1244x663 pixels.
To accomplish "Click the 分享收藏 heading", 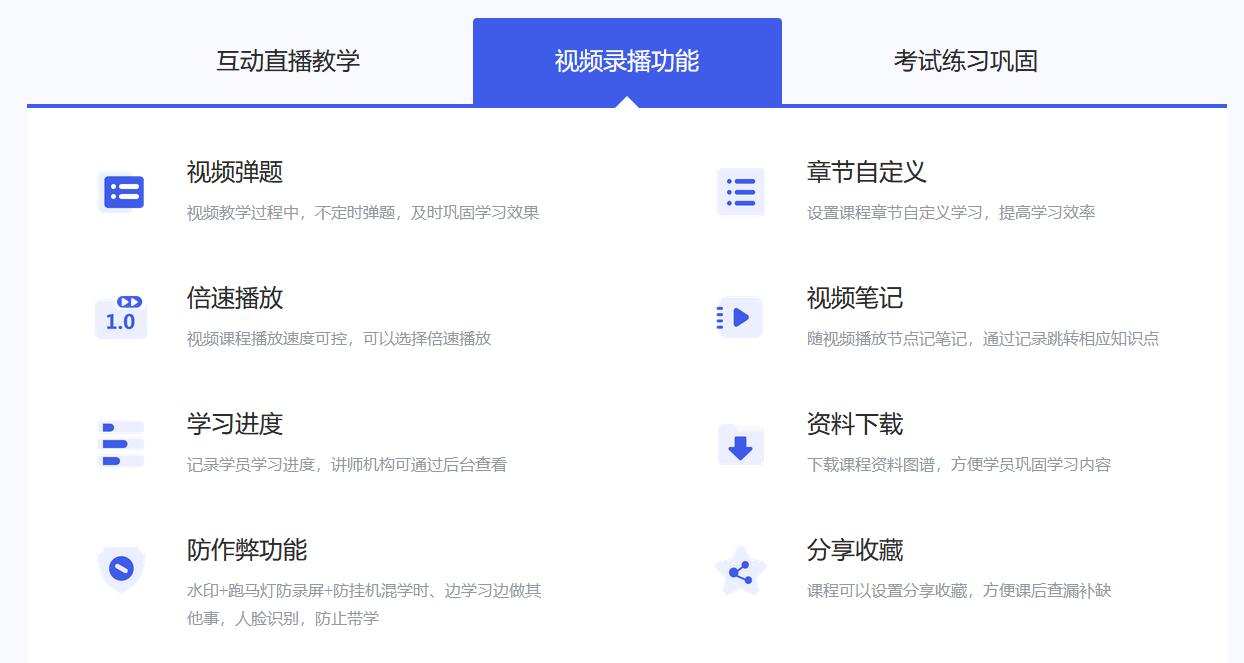I will (x=855, y=550).
